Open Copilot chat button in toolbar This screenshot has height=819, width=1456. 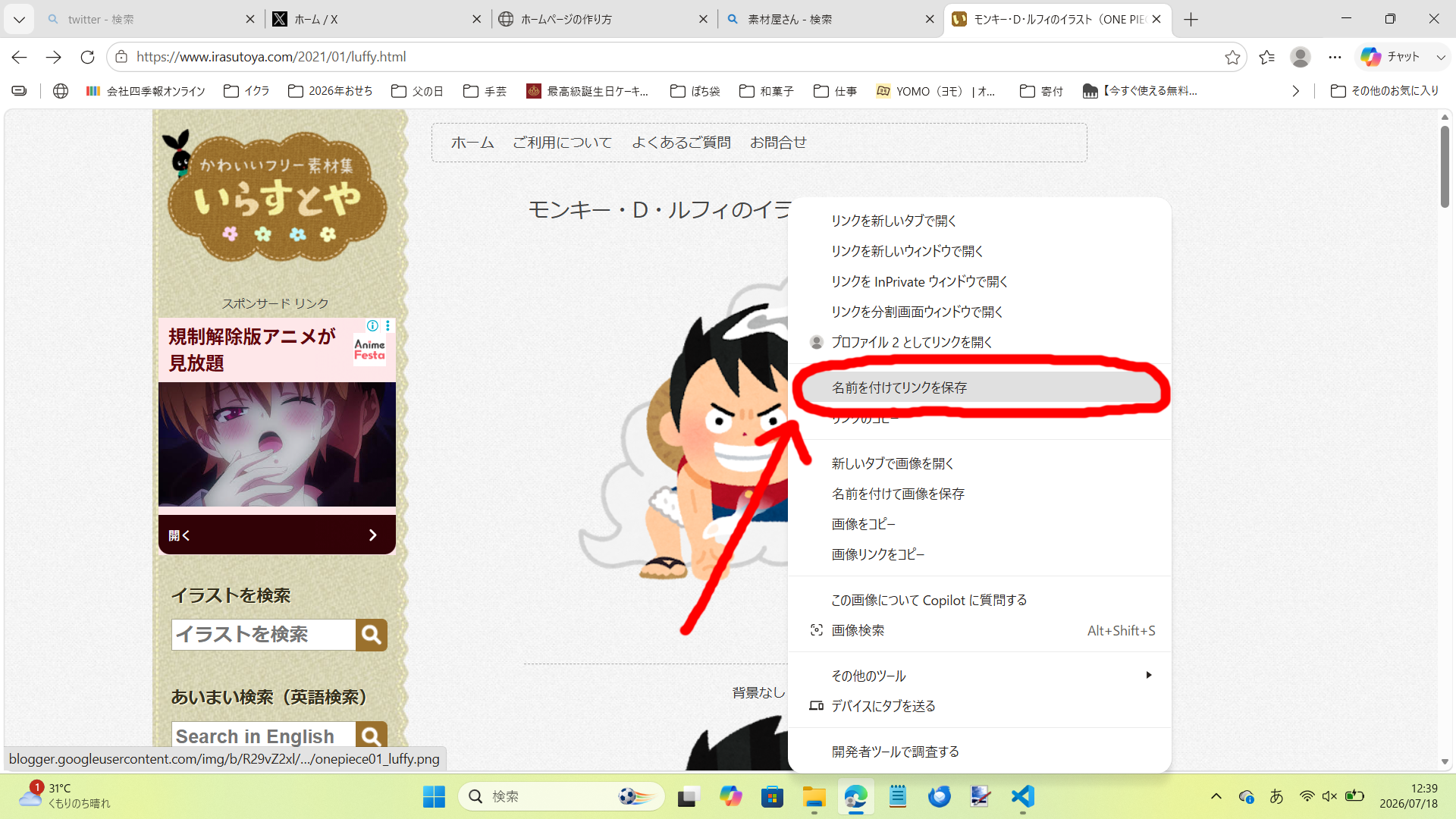[x=1391, y=57]
